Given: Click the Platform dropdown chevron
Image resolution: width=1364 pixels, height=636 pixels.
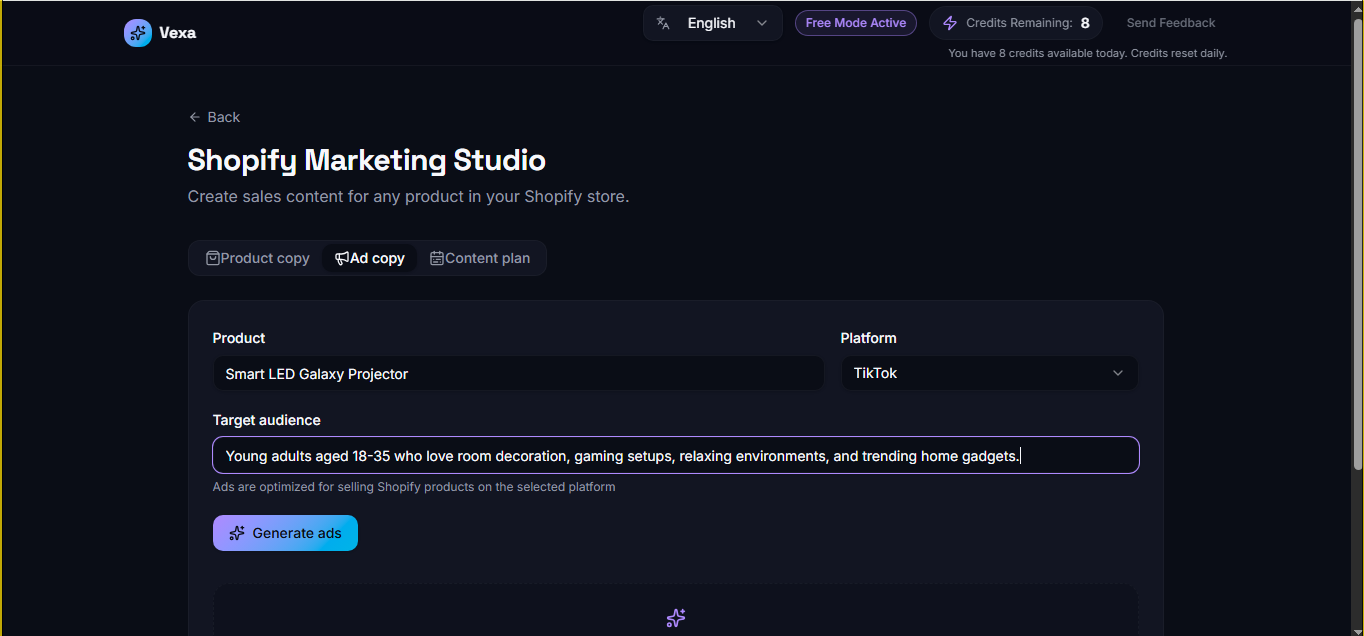Looking at the screenshot, I should pos(1118,373).
